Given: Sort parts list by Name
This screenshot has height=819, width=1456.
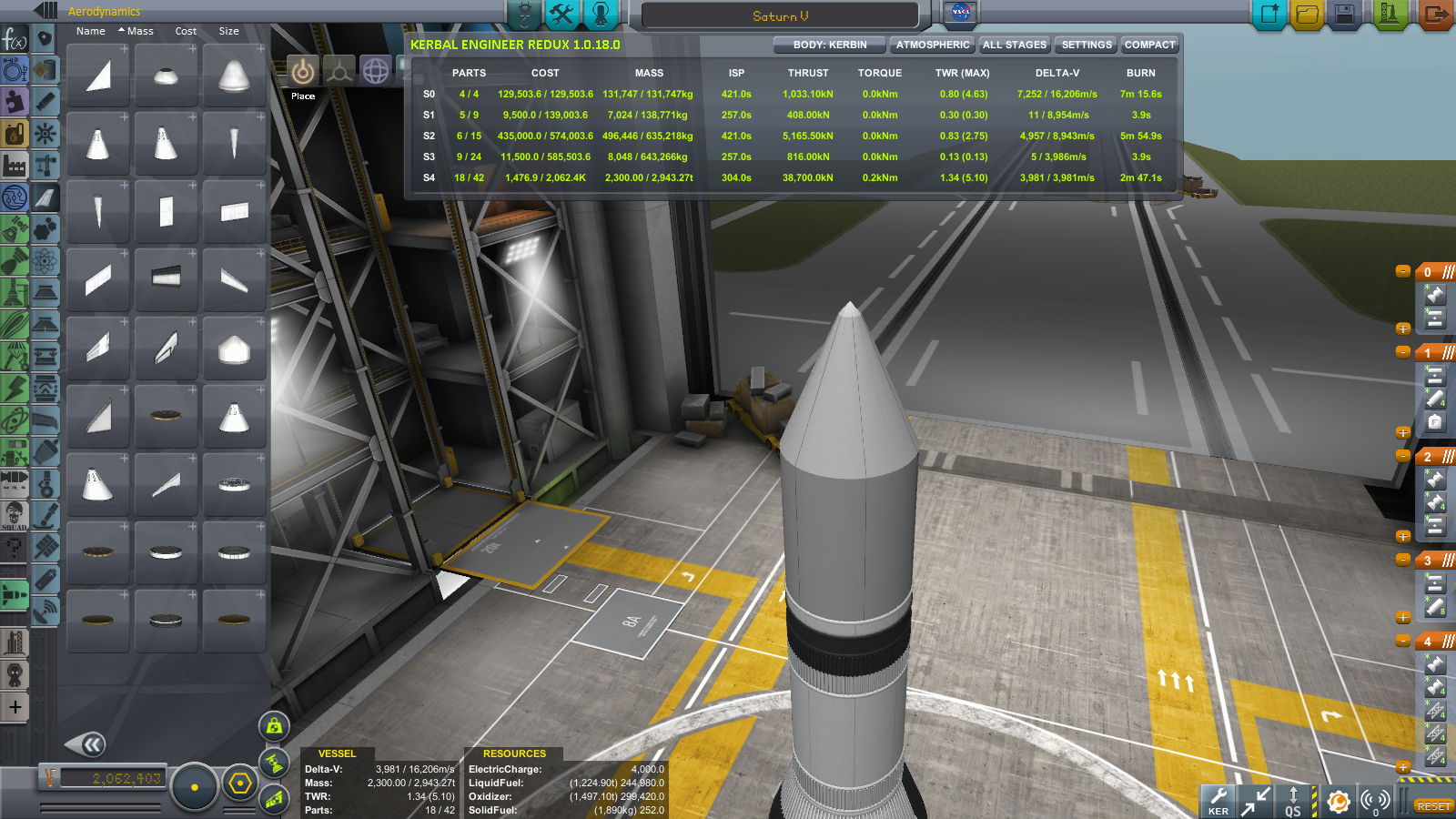Looking at the screenshot, I should [x=91, y=31].
